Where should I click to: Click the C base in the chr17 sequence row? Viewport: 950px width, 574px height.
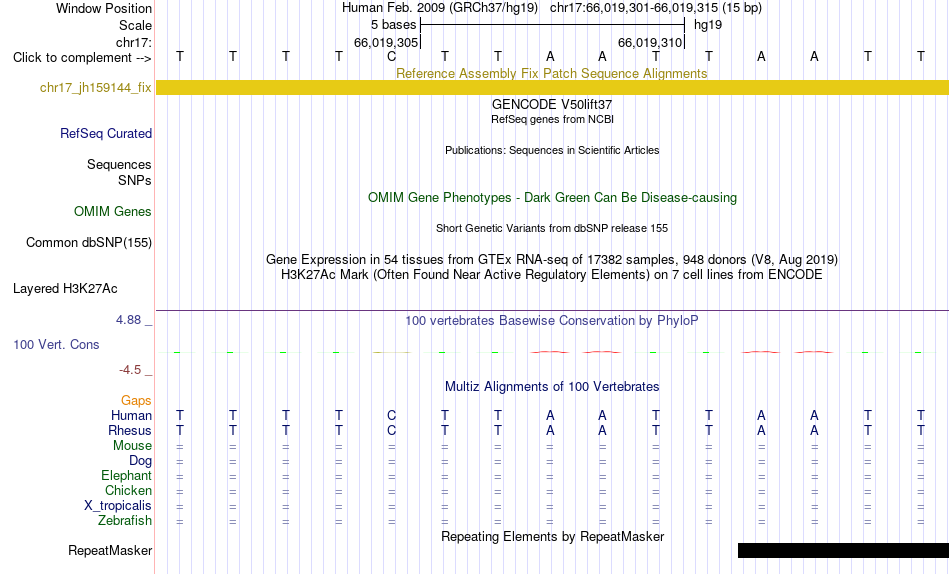[391, 56]
